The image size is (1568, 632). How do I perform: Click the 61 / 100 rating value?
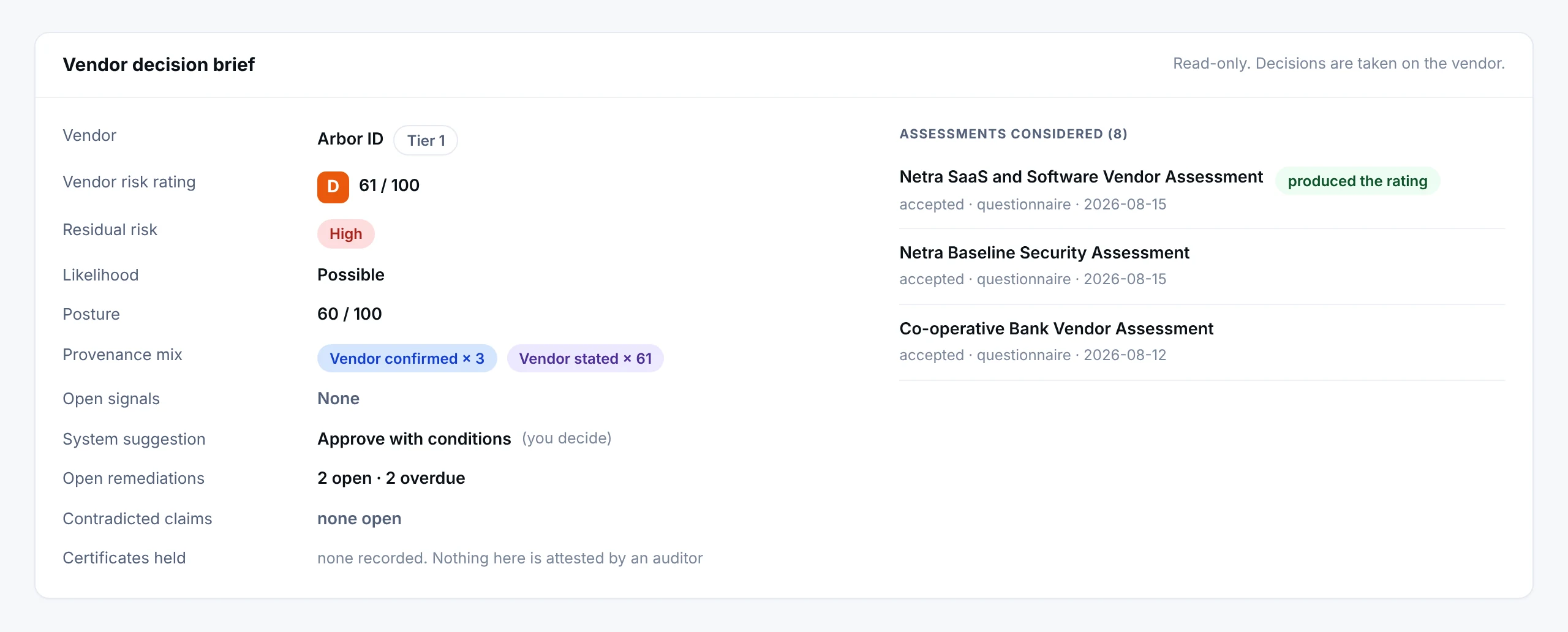389,186
